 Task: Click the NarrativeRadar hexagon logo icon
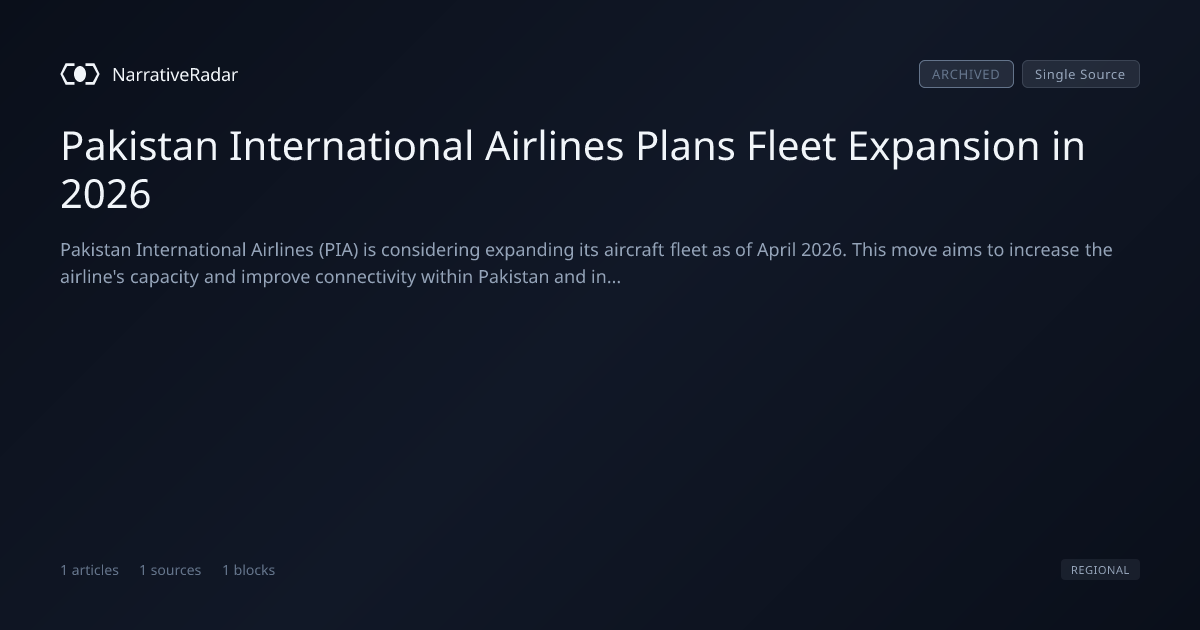click(x=80, y=74)
